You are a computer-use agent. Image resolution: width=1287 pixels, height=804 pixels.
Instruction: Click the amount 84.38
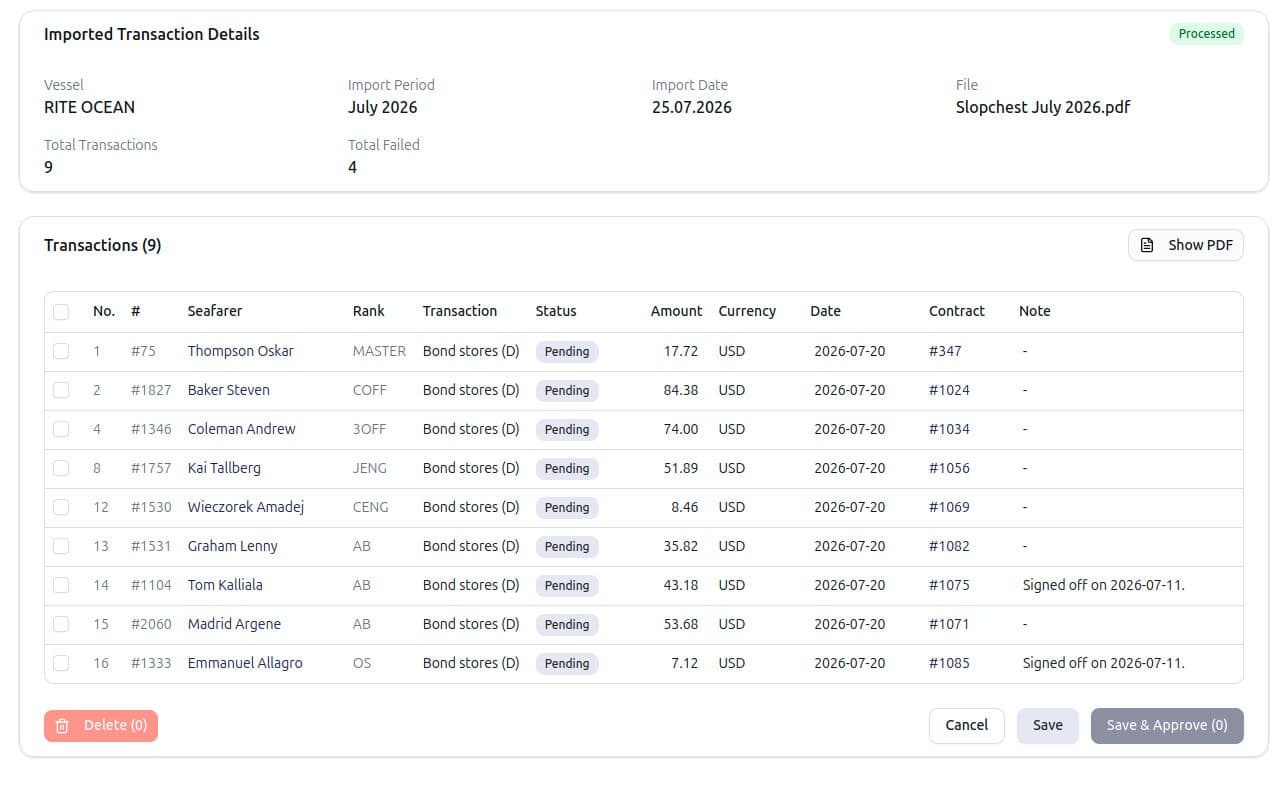click(x=681, y=390)
